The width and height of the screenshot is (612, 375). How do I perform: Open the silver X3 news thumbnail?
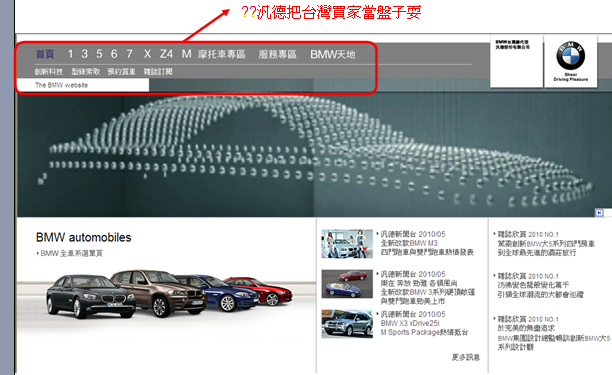point(347,324)
